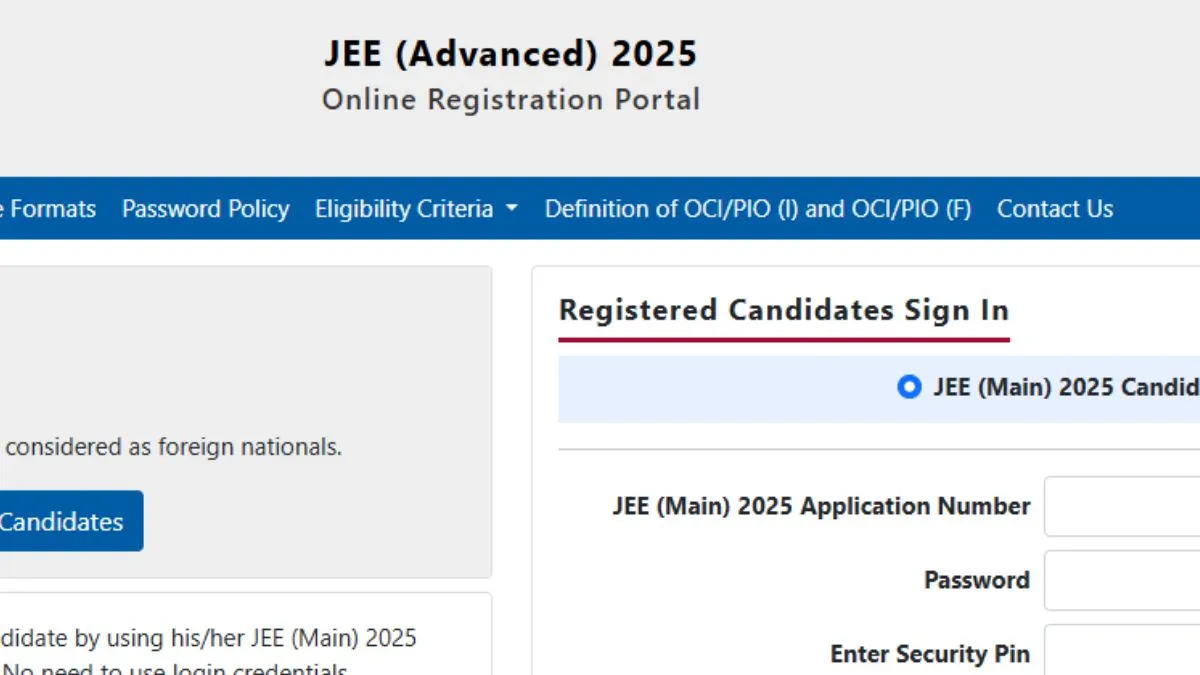Click the Enter Security Pin label
The width and height of the screenshot is (1200, 675).
pyautogui.click(x=929, y=653)
